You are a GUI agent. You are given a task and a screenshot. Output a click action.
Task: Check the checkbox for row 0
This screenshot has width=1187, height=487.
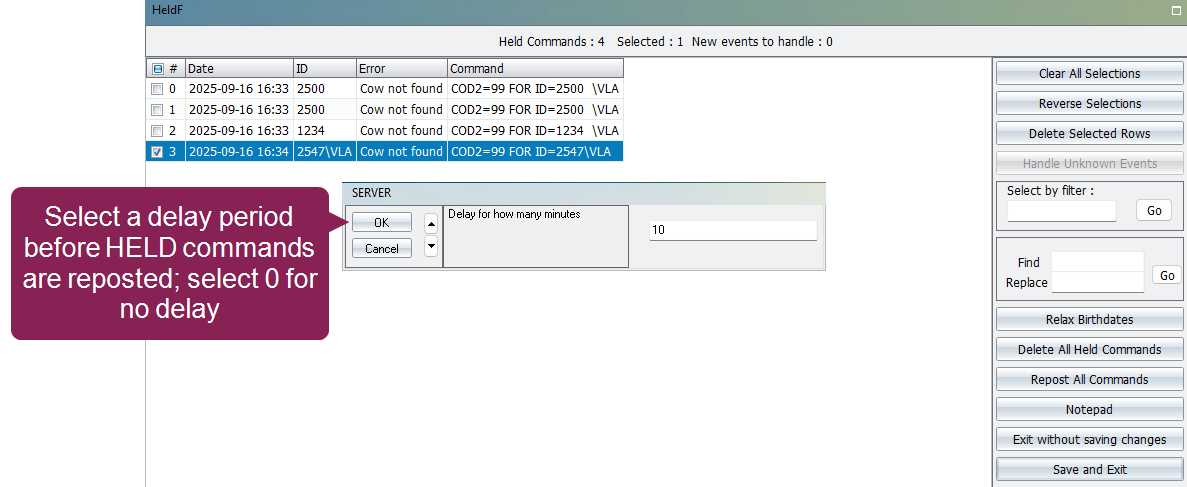coord(157,89)
